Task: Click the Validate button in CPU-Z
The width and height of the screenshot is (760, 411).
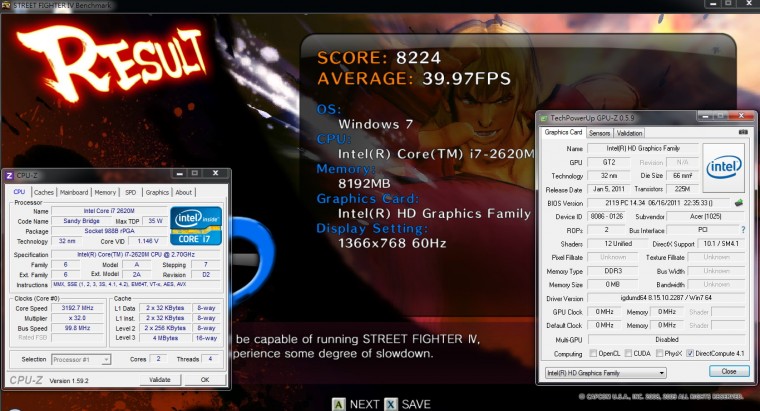Action: 160,380
